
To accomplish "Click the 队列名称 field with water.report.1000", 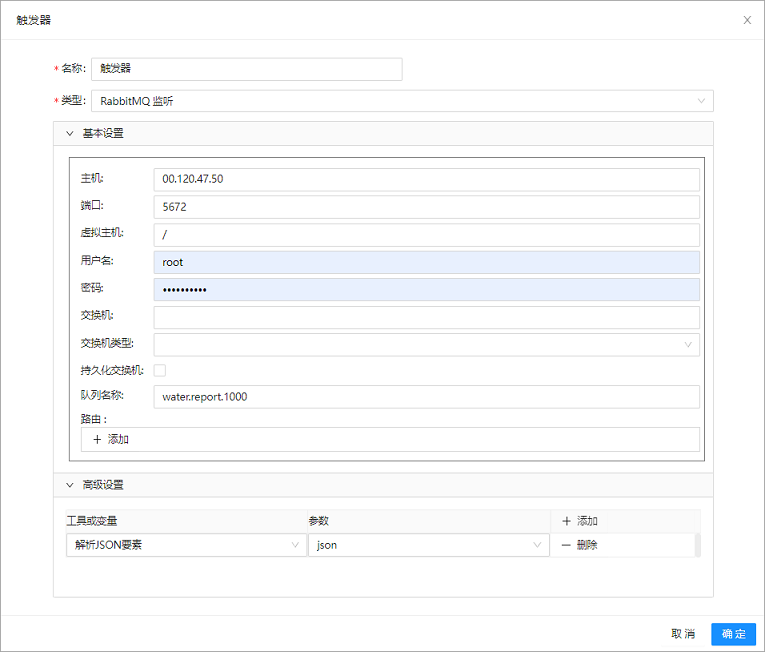I will [x=426, y=397].
